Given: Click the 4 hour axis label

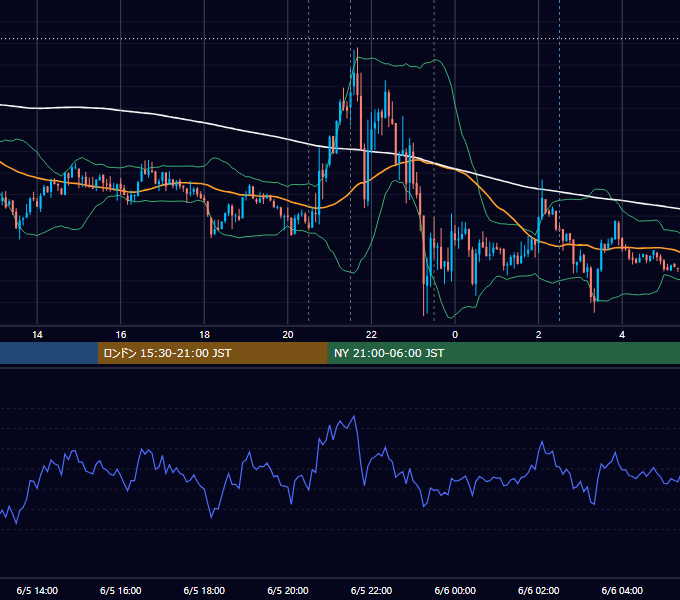Looking at the screenshot, I should (622, 335).
